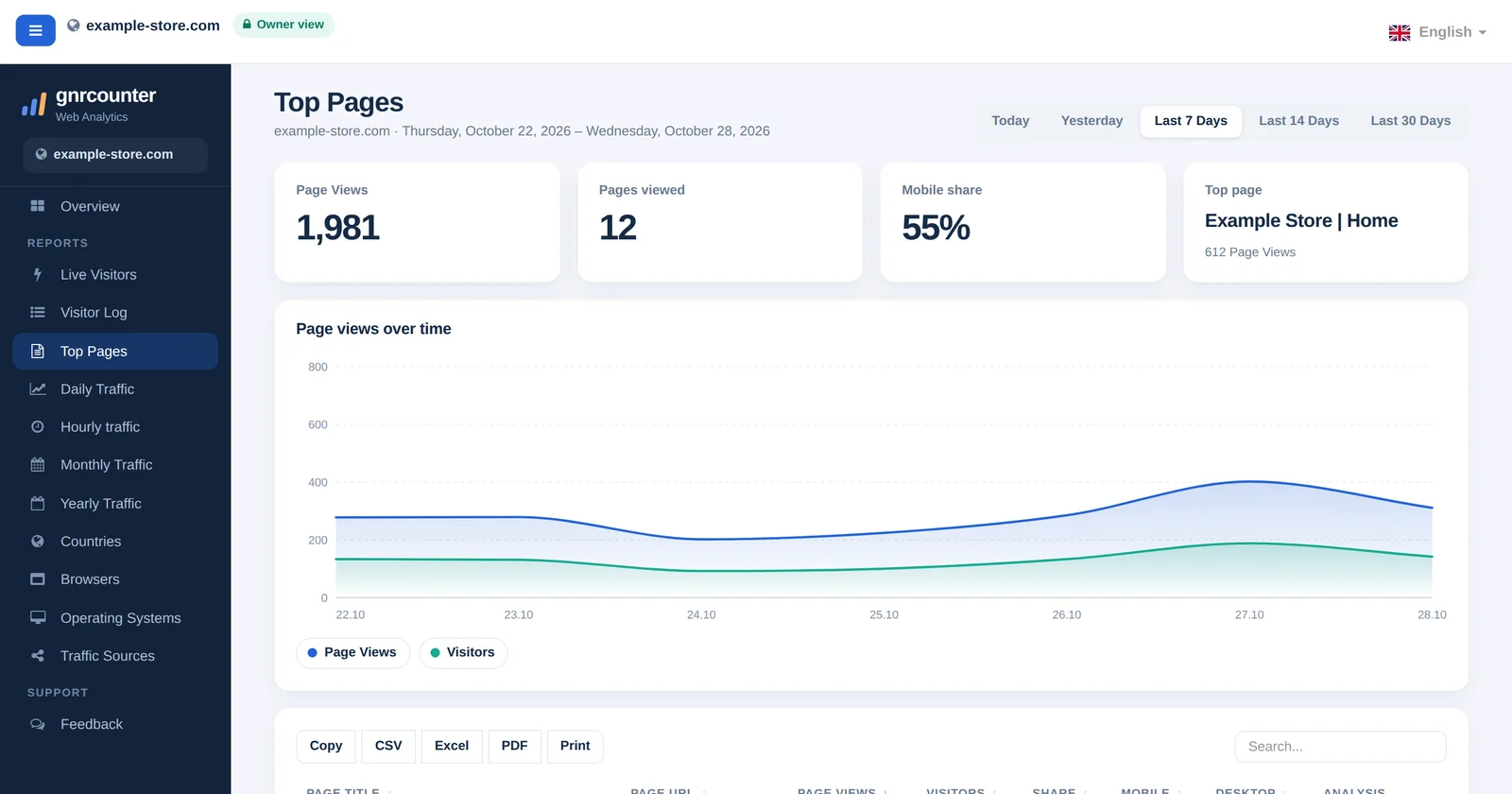Toggle the Visitors chart series
Screen dimensions: 1512x794
(463, 652)
